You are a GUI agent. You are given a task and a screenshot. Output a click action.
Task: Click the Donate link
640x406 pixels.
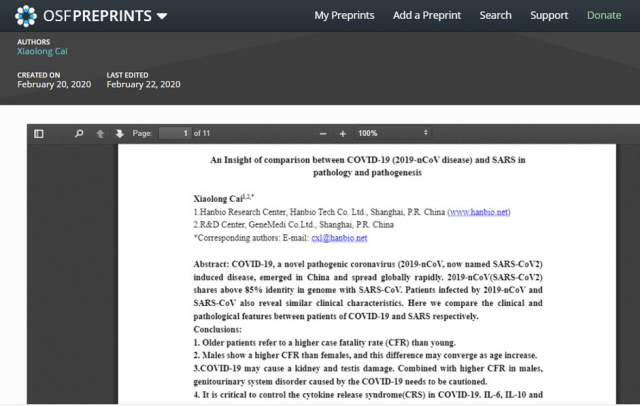604,16
